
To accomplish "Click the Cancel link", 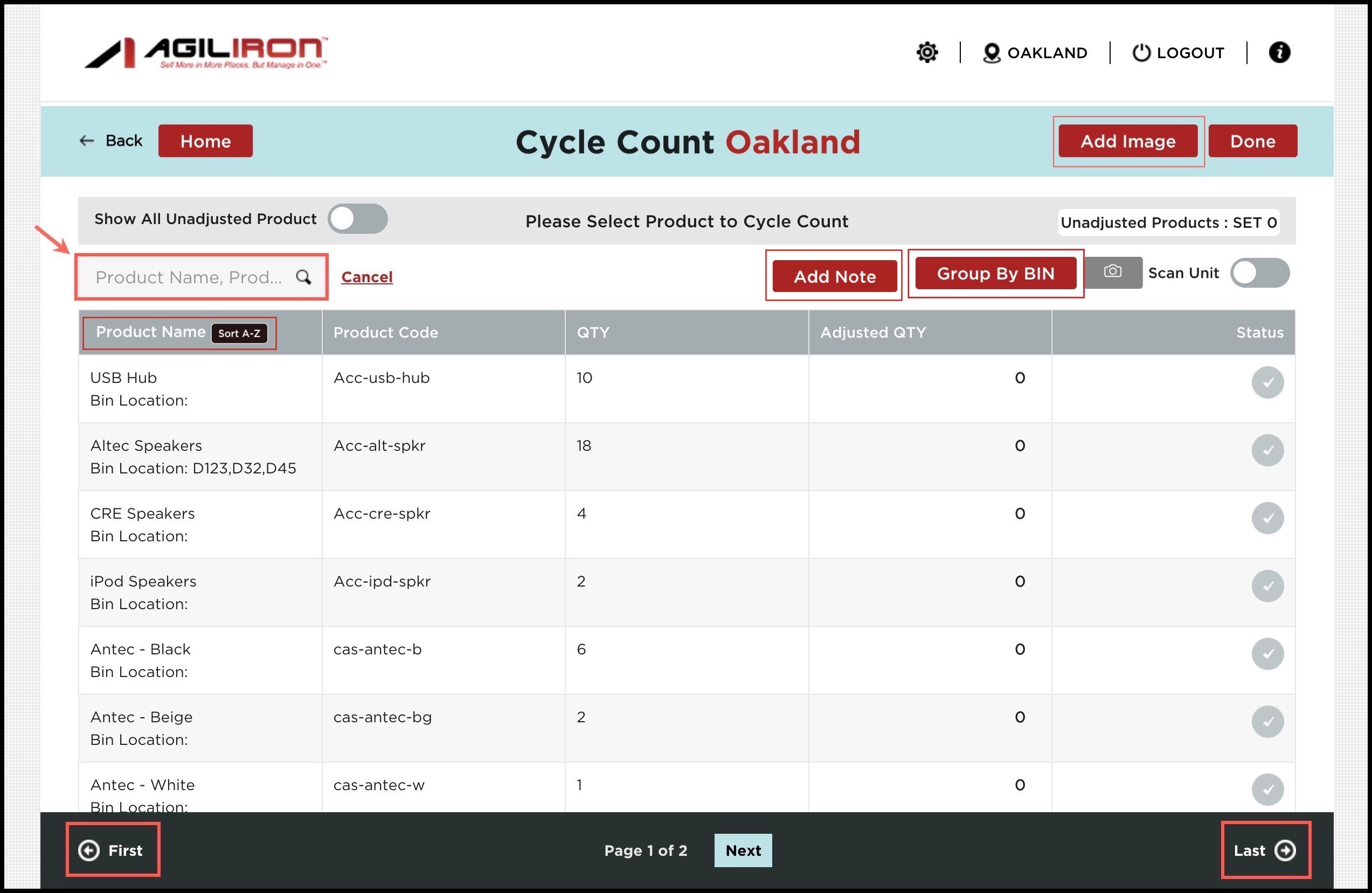I will [366, 277].
